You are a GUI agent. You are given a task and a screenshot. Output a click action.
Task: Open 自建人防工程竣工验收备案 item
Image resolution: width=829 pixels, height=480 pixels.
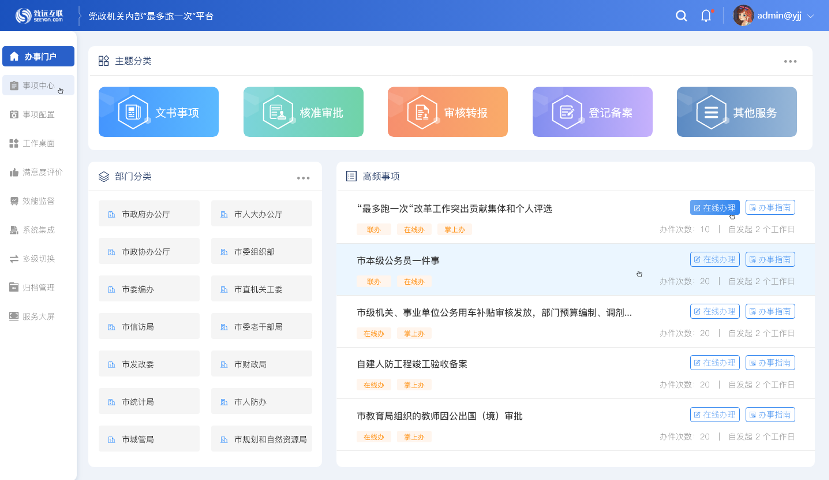click(412, 364)
